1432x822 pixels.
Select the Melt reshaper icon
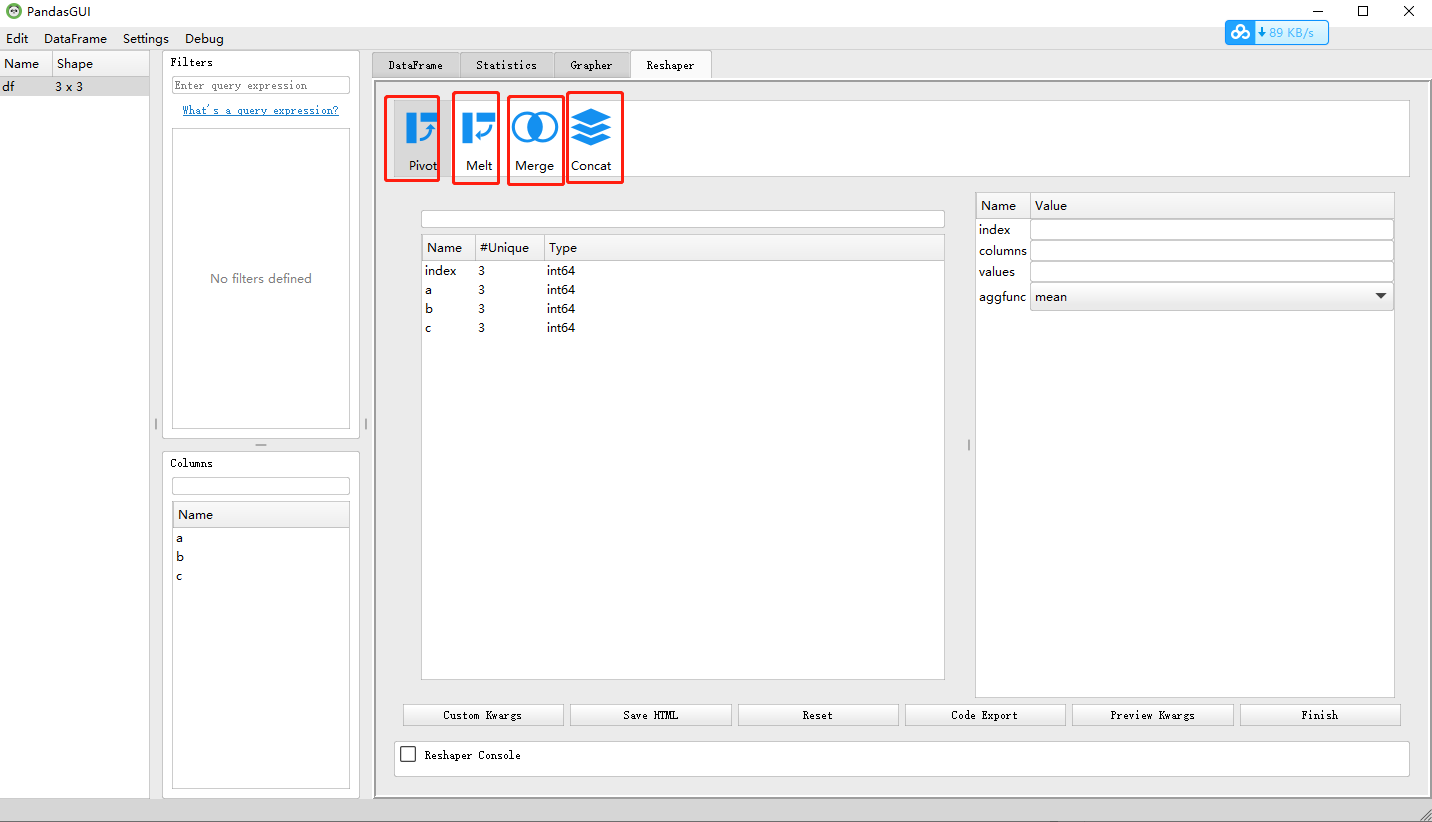pyautogui.click(x=476, y=137)
